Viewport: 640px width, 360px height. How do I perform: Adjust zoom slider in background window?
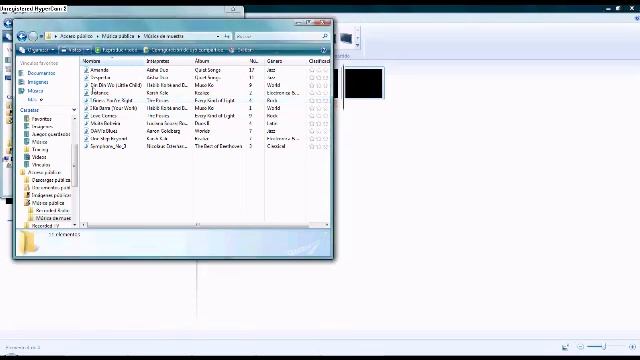(604, 347)
